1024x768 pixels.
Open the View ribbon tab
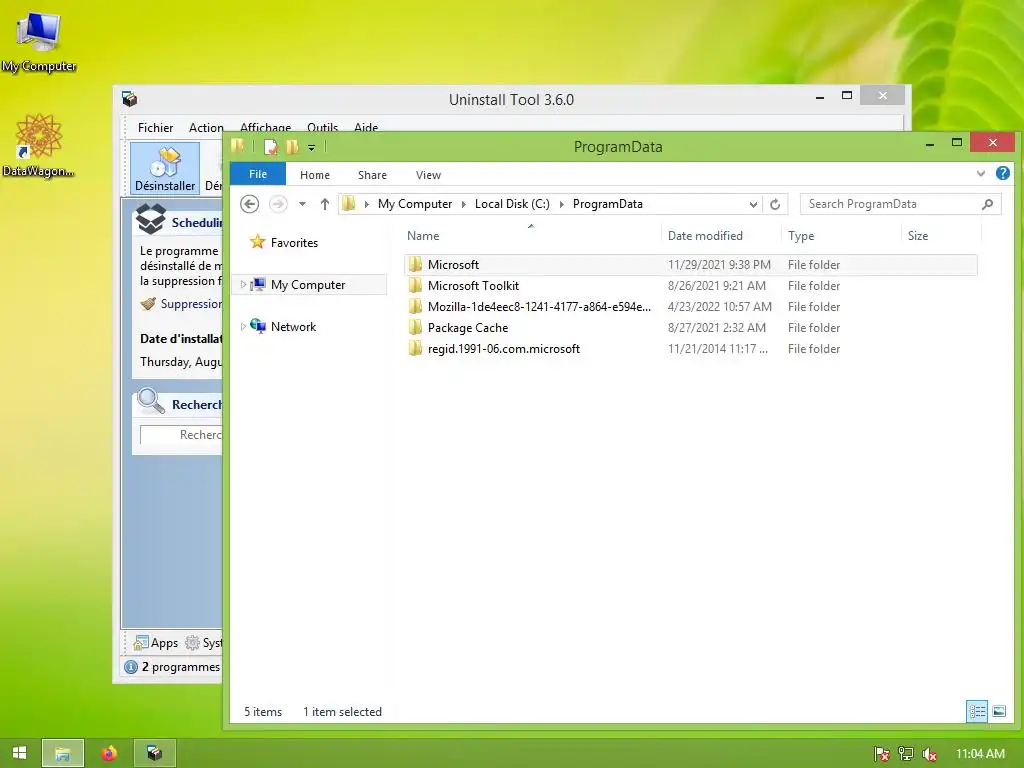tap(428, 175)
